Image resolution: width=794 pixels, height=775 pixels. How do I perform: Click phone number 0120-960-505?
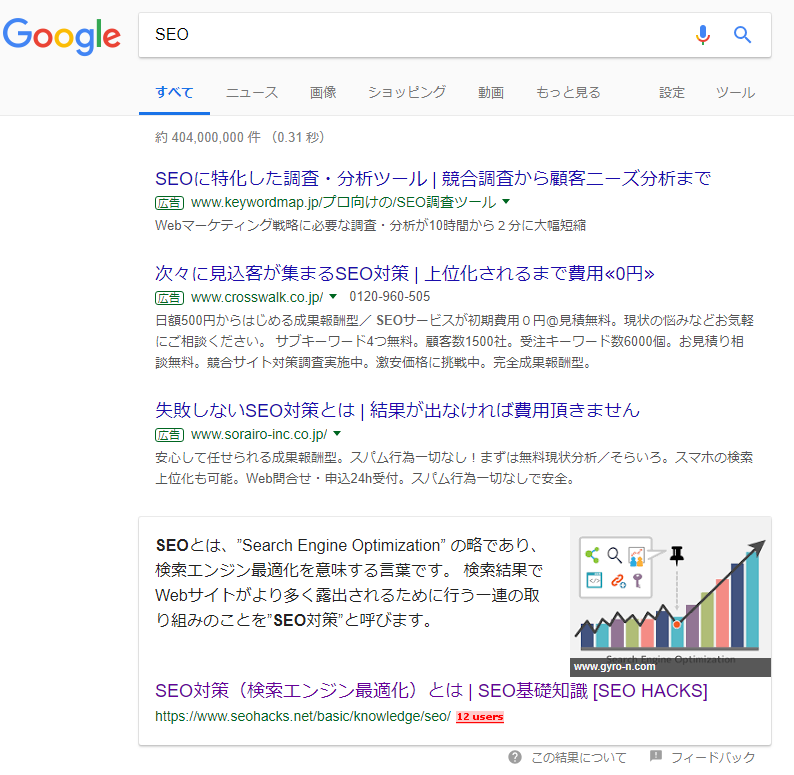click(389, 296)
